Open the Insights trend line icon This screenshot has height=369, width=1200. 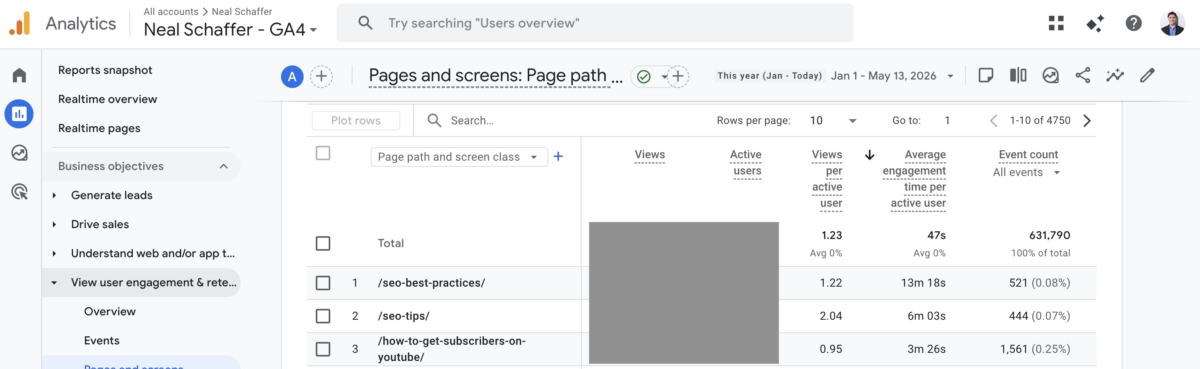coord(1114,75)
